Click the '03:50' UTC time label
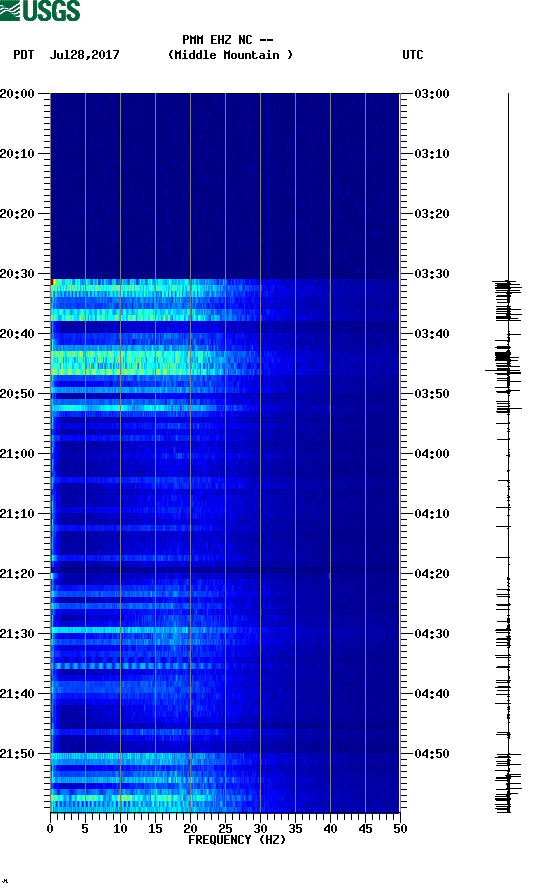 (432, 394)
